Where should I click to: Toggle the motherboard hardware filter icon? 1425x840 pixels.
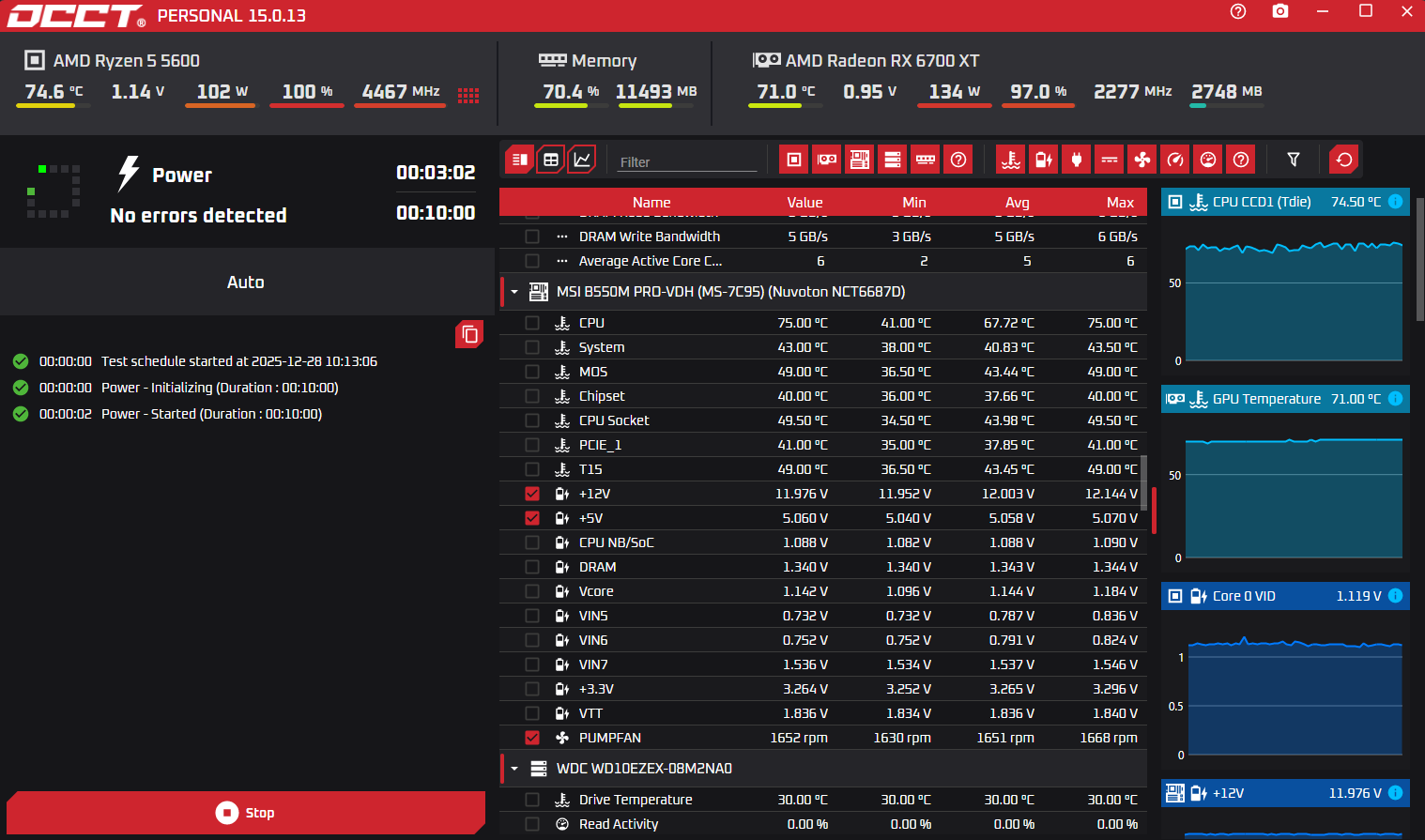pos(860,160)
